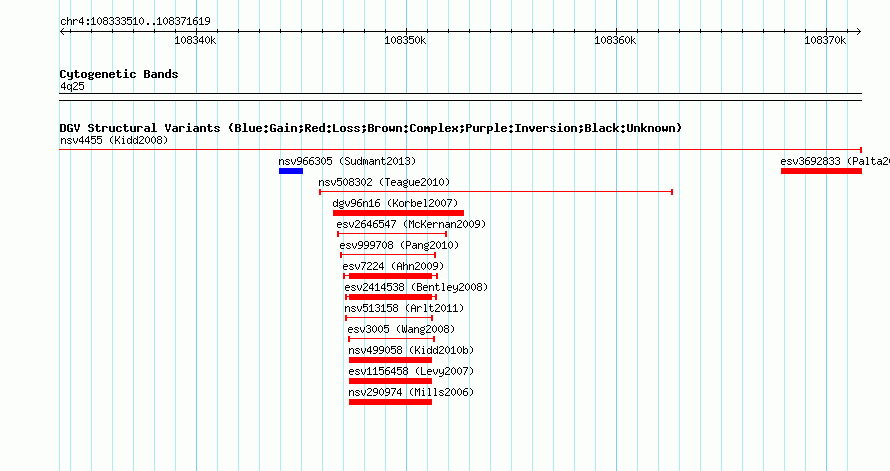
Task: Click the 108350k ruler position
Action: tap(405, 40)
